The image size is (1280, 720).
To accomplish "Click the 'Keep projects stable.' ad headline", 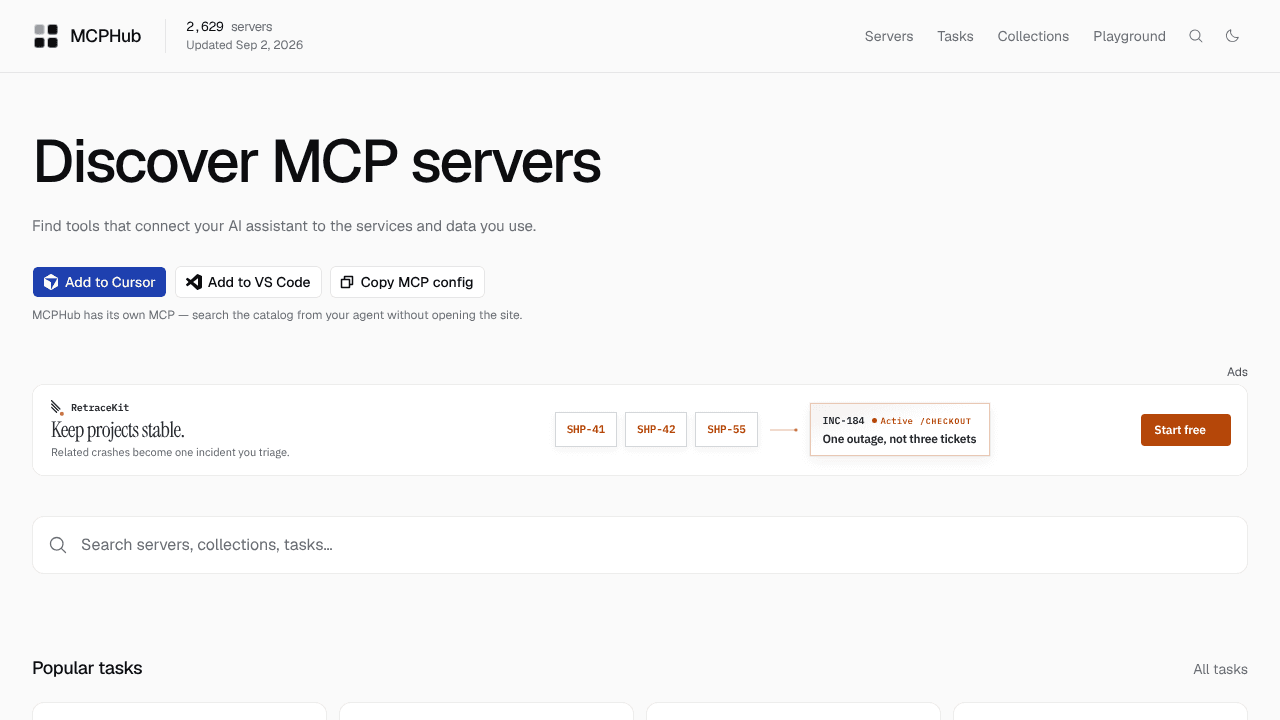I will 118,431.
